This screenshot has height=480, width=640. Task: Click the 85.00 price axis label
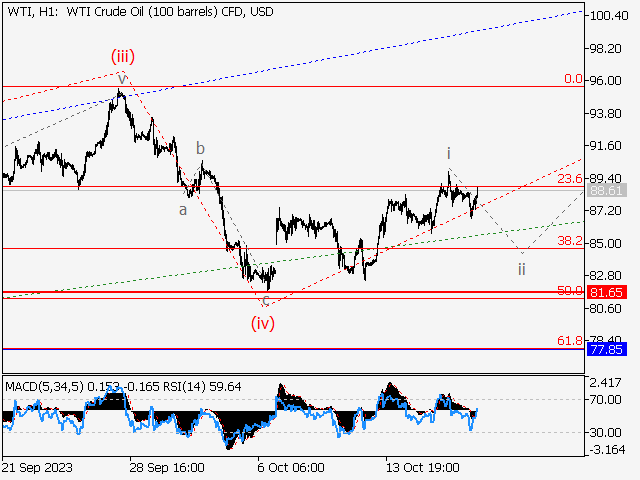[x=606, y=243]
